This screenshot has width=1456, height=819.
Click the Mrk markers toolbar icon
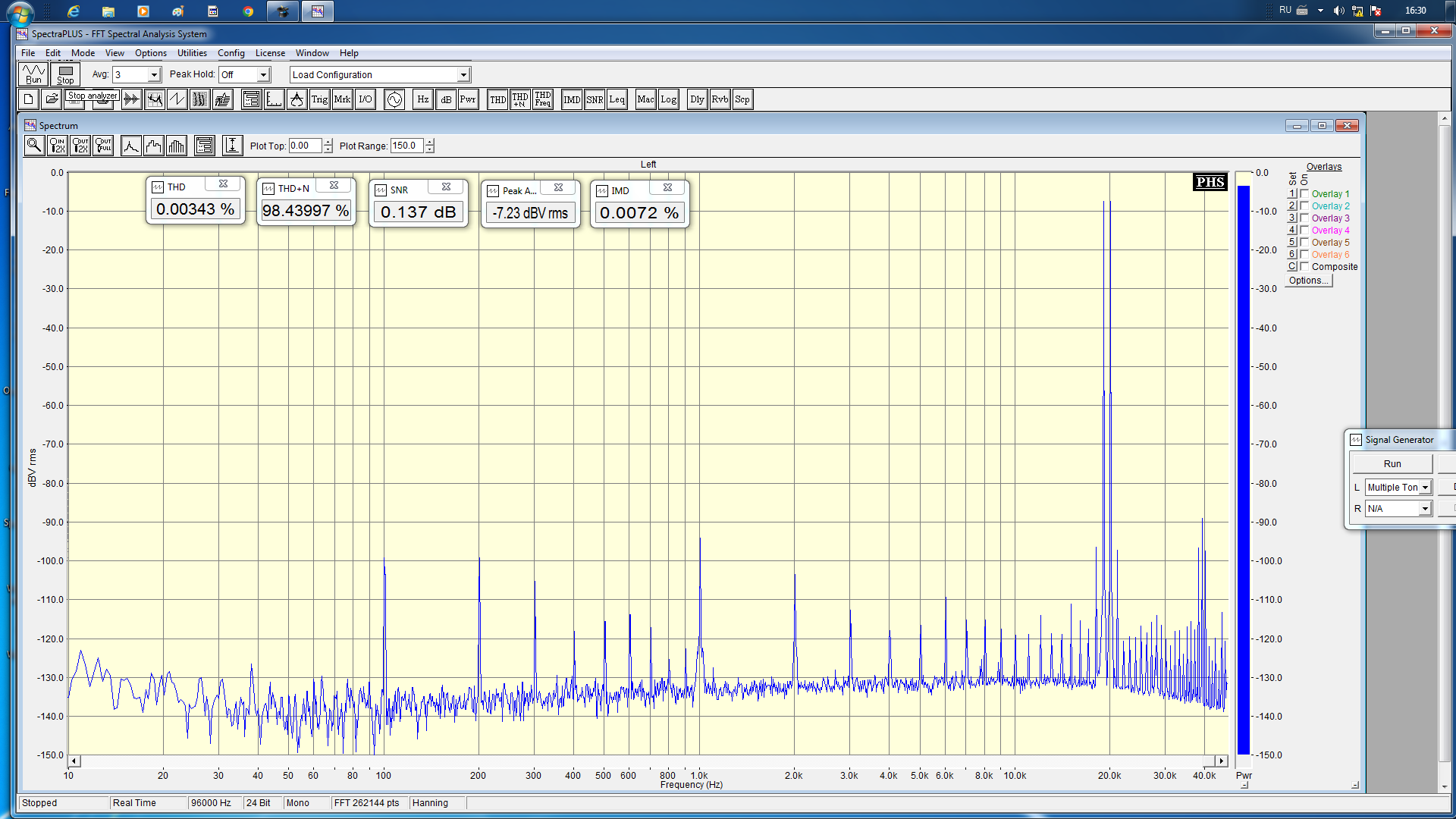pos(343,99)
